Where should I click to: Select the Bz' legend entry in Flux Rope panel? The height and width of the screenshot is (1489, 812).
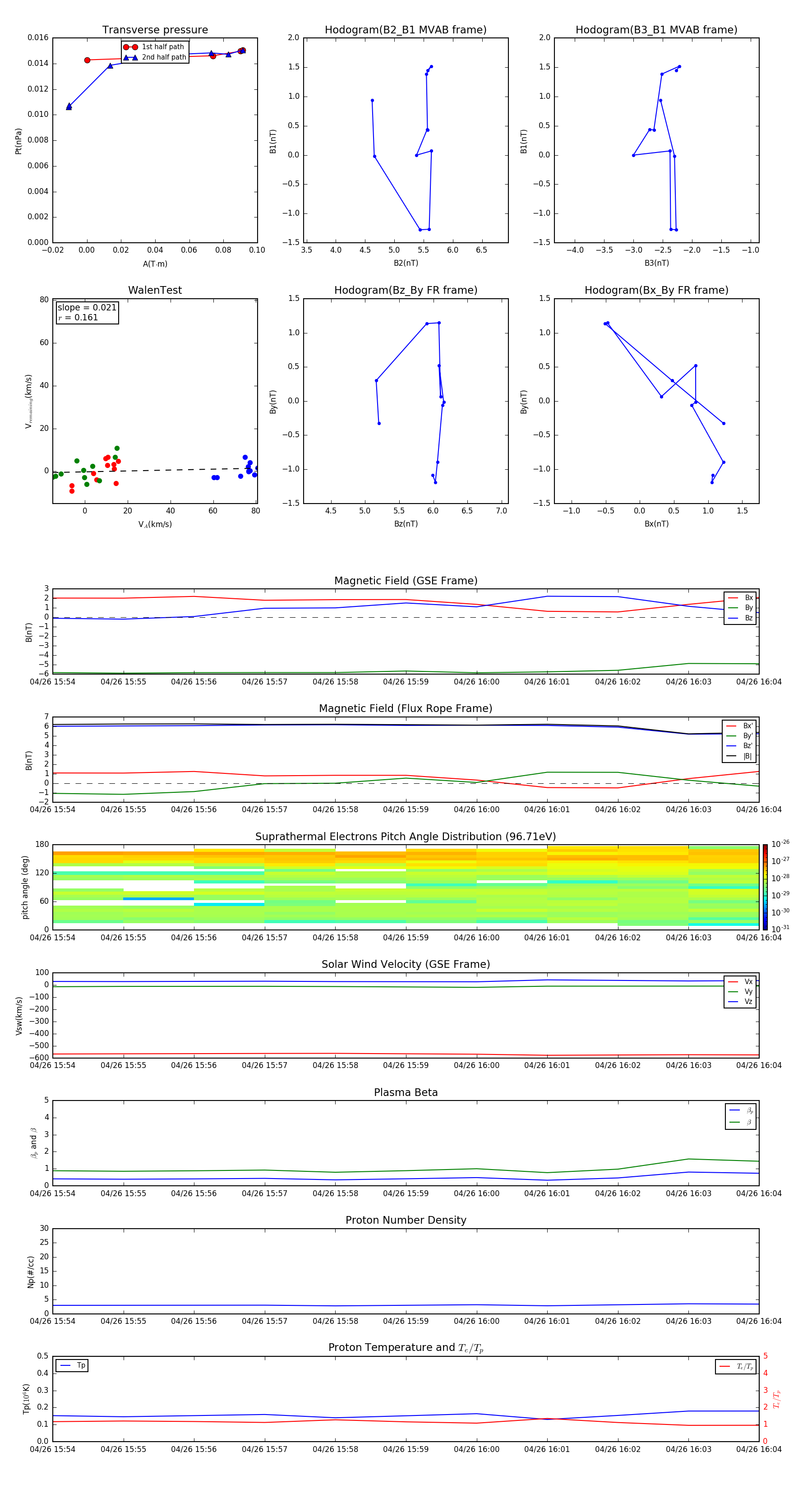pyautogui.click(x=739, y=746)
